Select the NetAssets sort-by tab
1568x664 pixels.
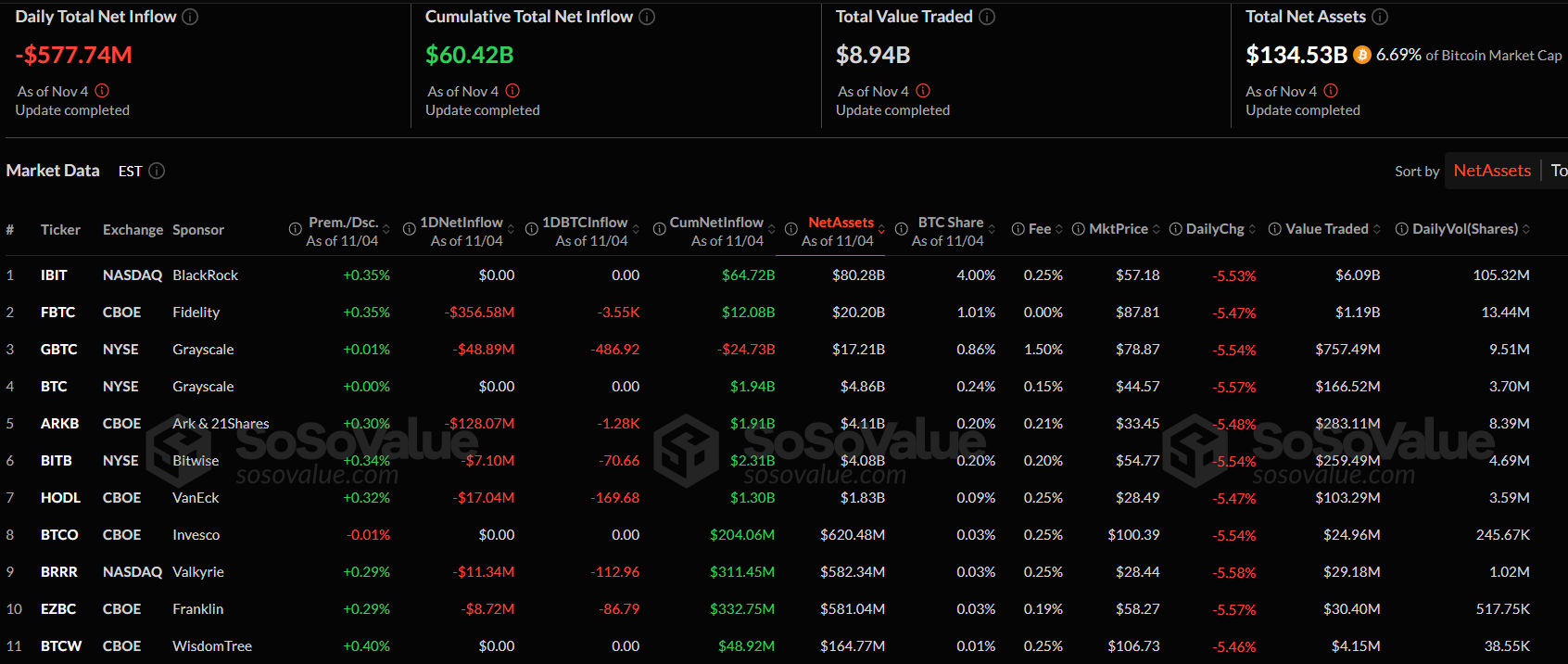(1492, 171)
